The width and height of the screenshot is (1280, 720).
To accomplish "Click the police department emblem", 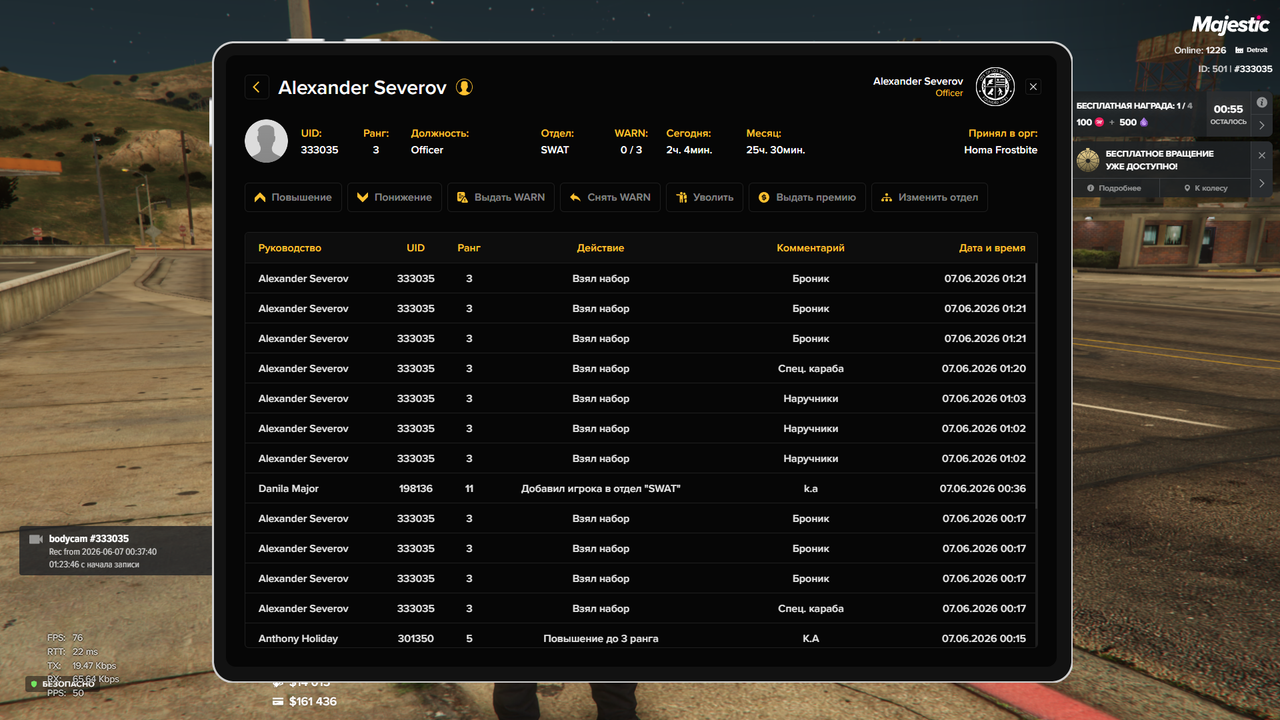I will pyautogui.click(x=995, y=87).
